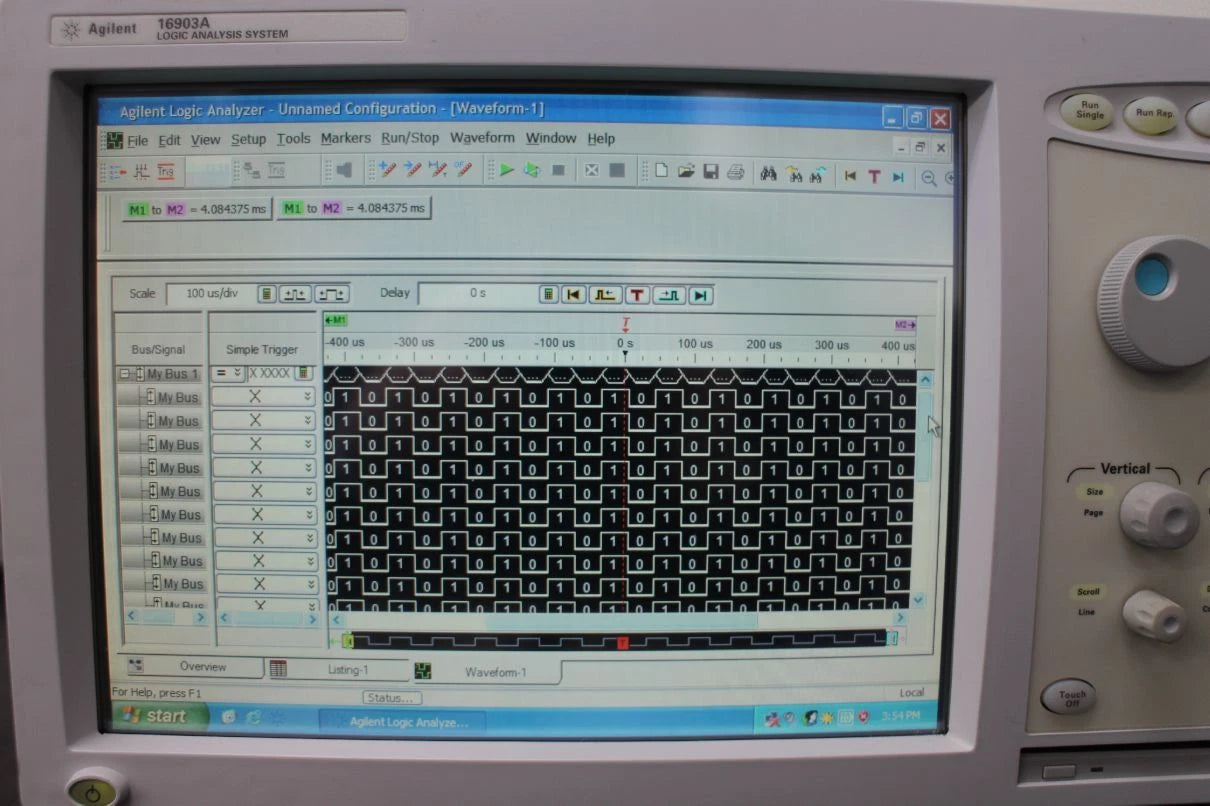Click the Trig setup toolbar icon

(x=165, y=172)
